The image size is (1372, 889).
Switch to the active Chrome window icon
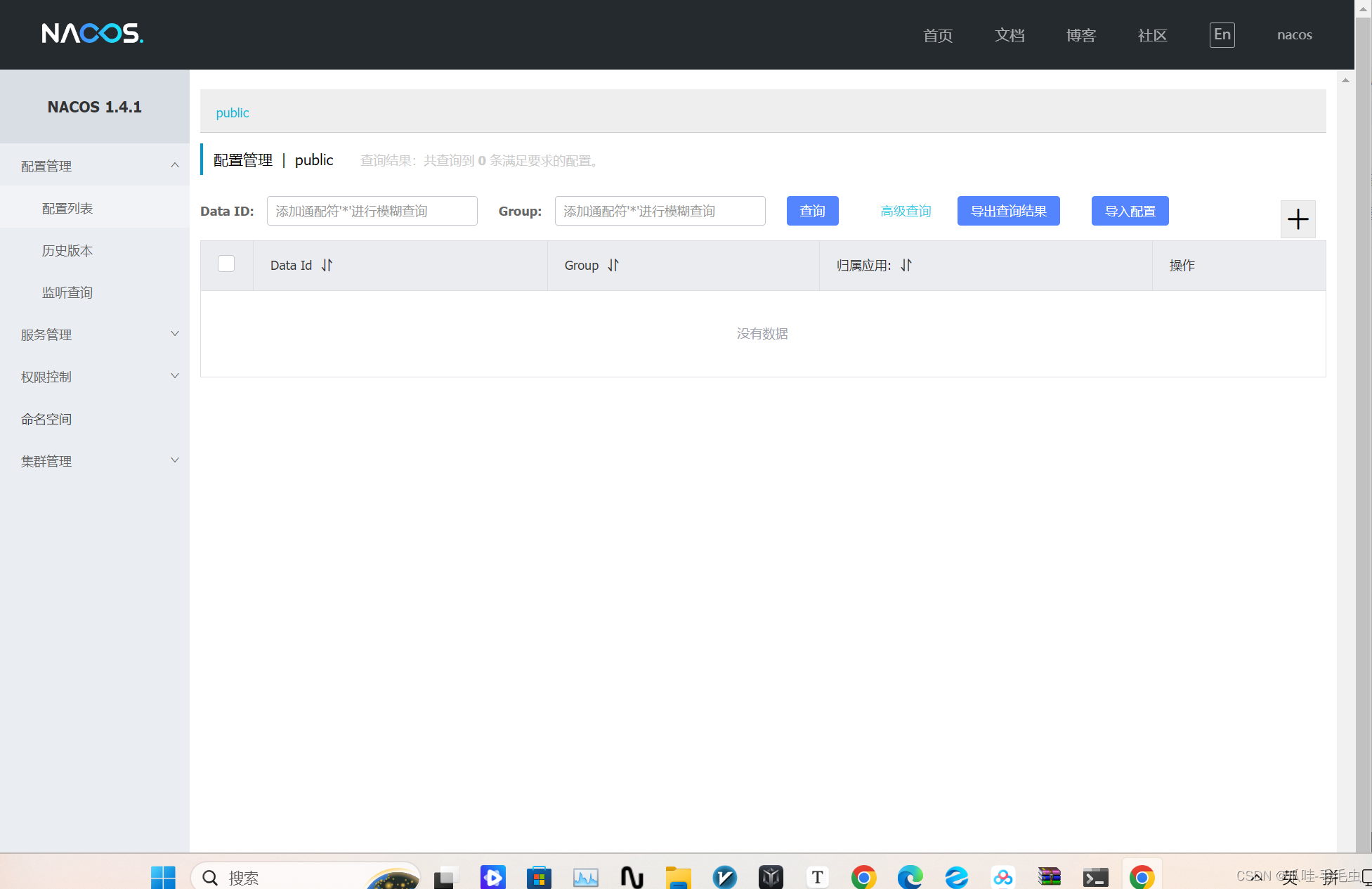(1142, 877)
